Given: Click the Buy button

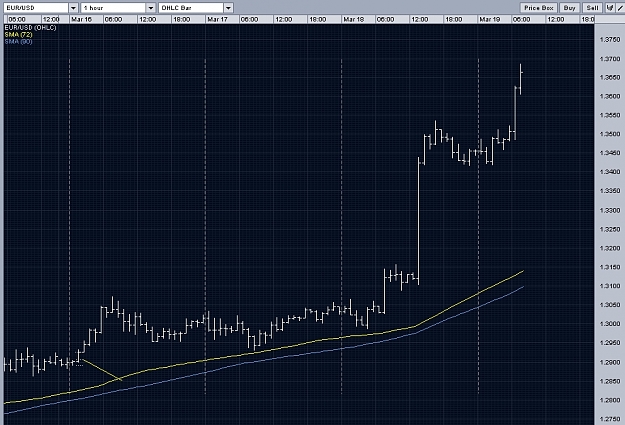Looking at the screenshot, I should pyautogui.click(x=569, y=8).
